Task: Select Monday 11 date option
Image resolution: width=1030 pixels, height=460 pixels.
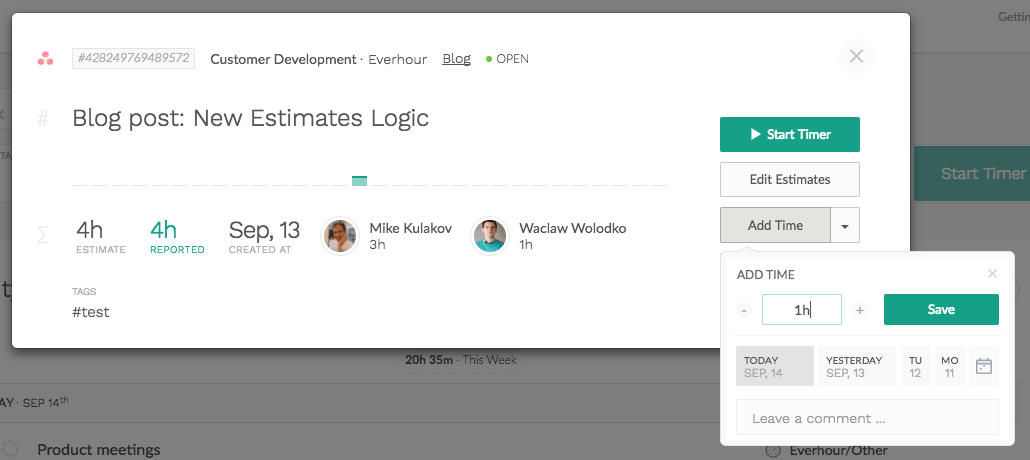Action: point(949,366)
